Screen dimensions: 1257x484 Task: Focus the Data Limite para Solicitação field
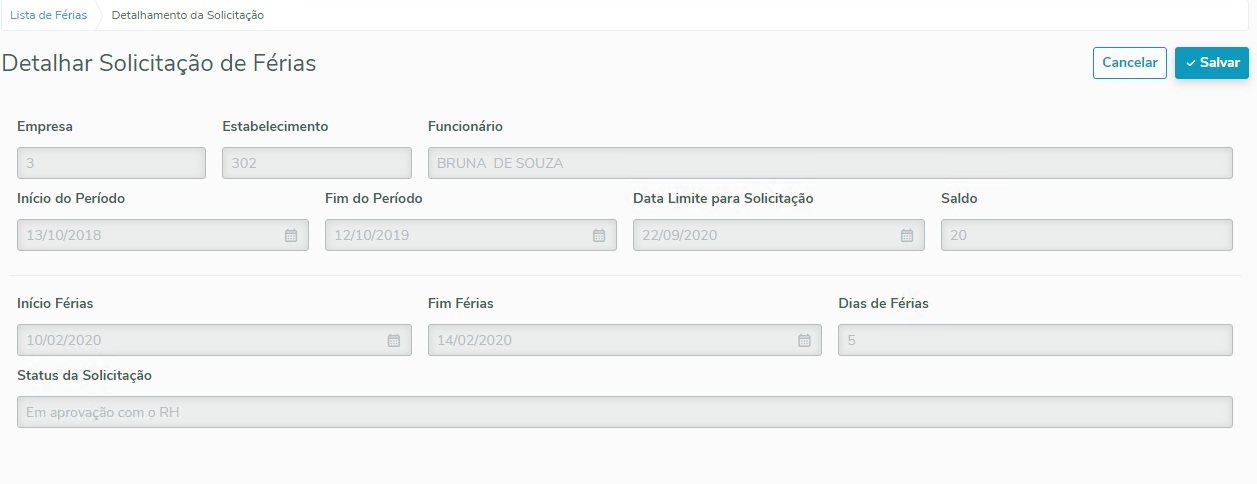765,235
